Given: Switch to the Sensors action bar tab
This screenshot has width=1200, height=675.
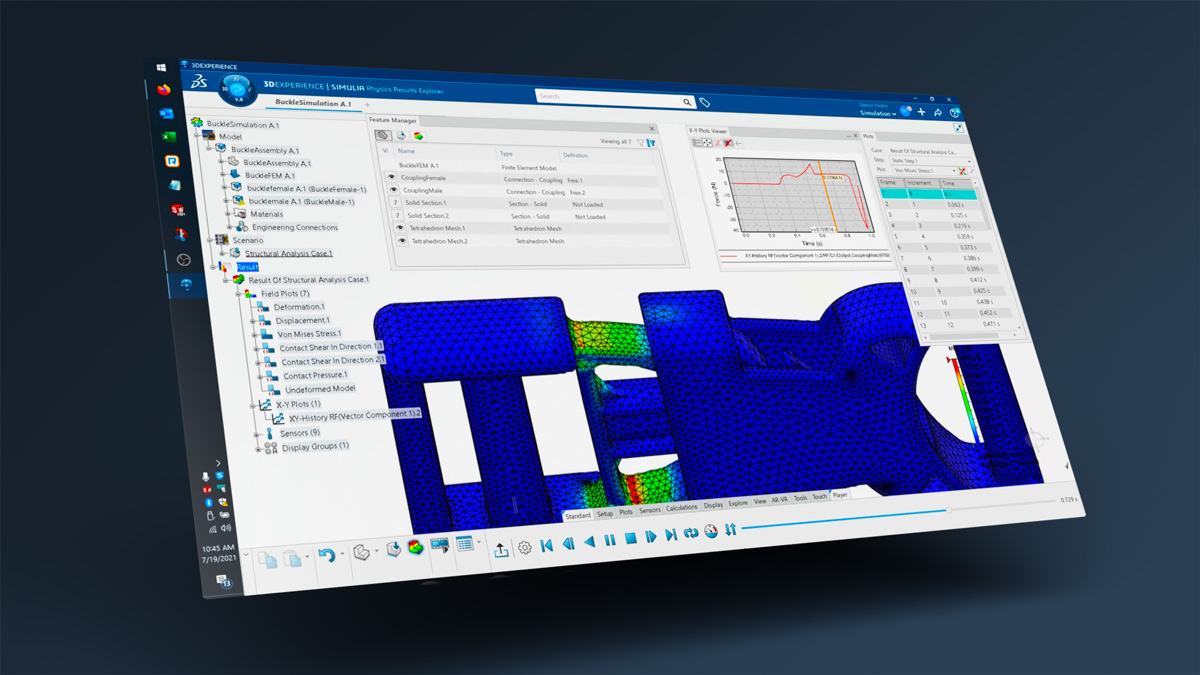Looking at the screenshot, I should pyautogui.click(x=650, y=510).
